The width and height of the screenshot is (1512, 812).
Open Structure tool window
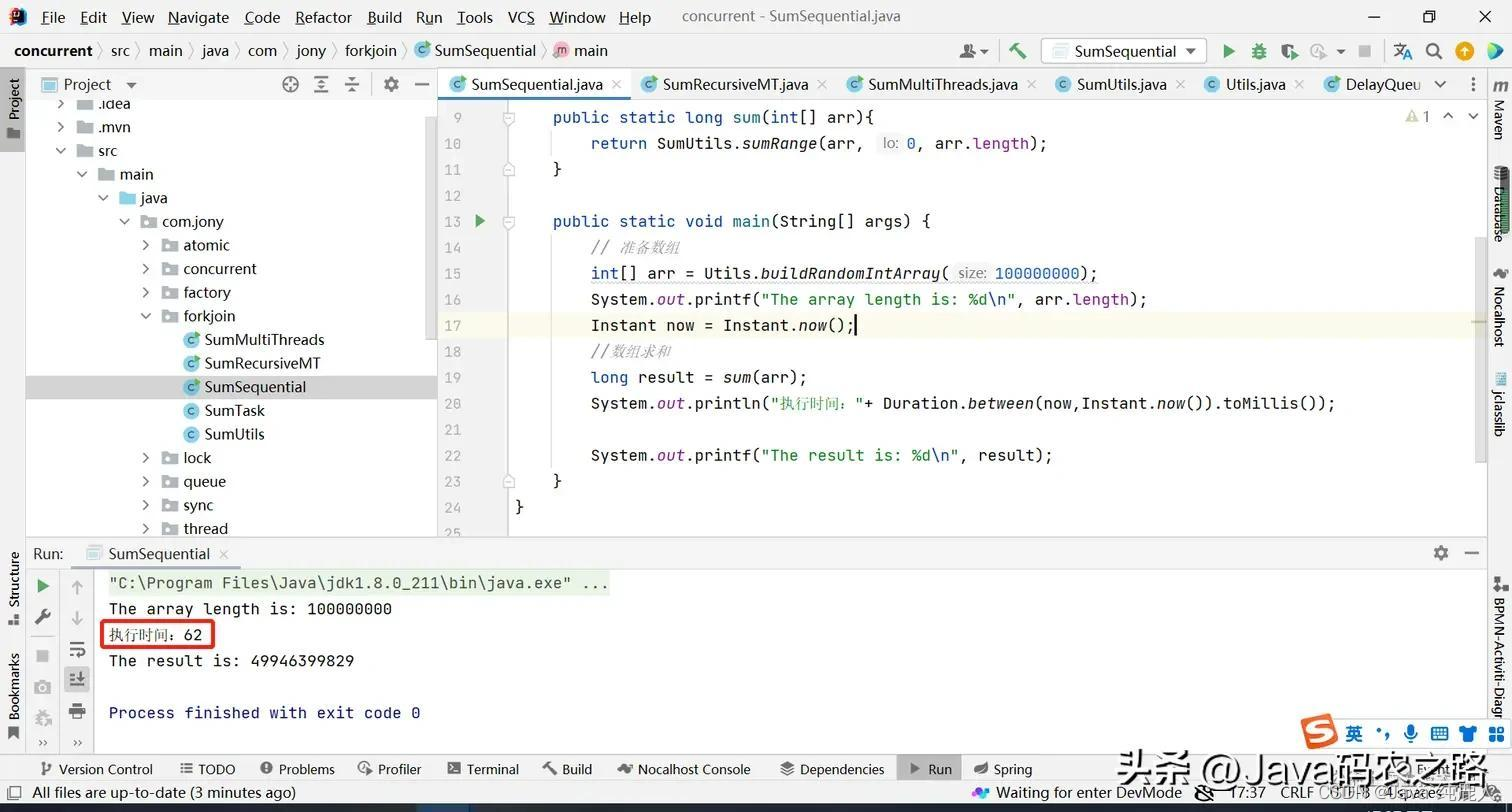tap(13, 588)
